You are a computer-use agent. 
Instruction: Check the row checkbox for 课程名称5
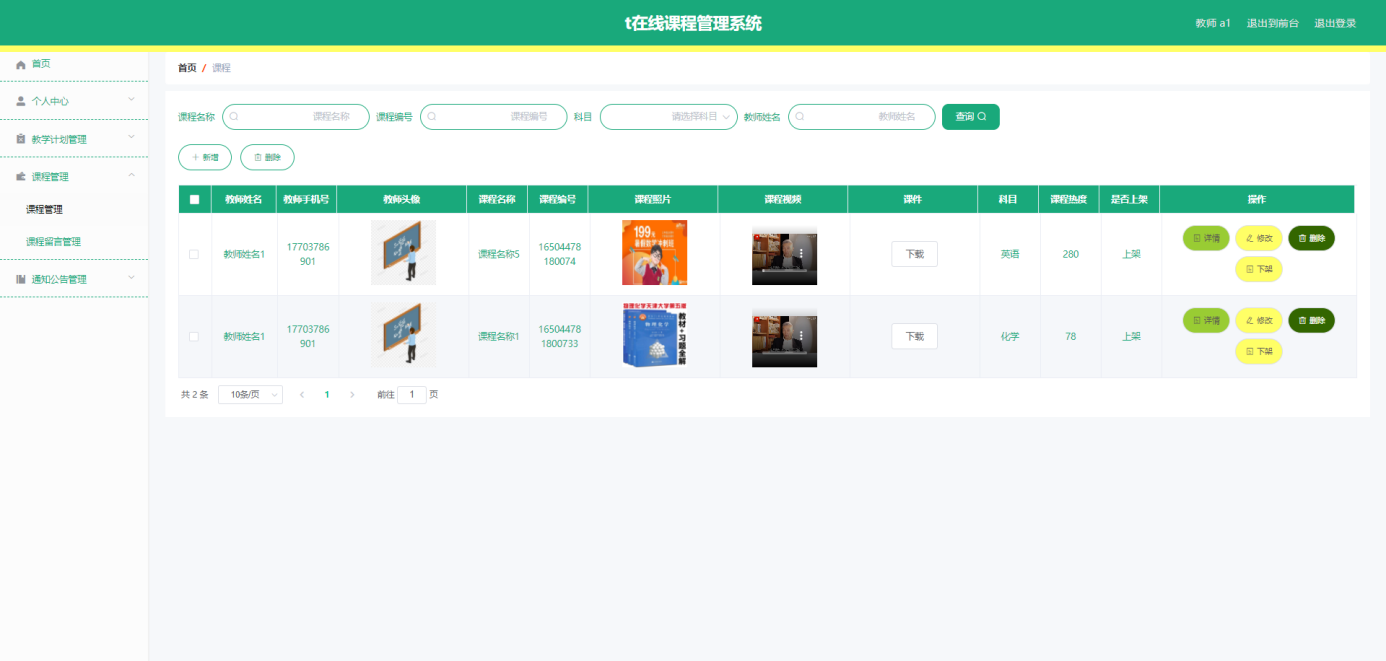(194, 253)
